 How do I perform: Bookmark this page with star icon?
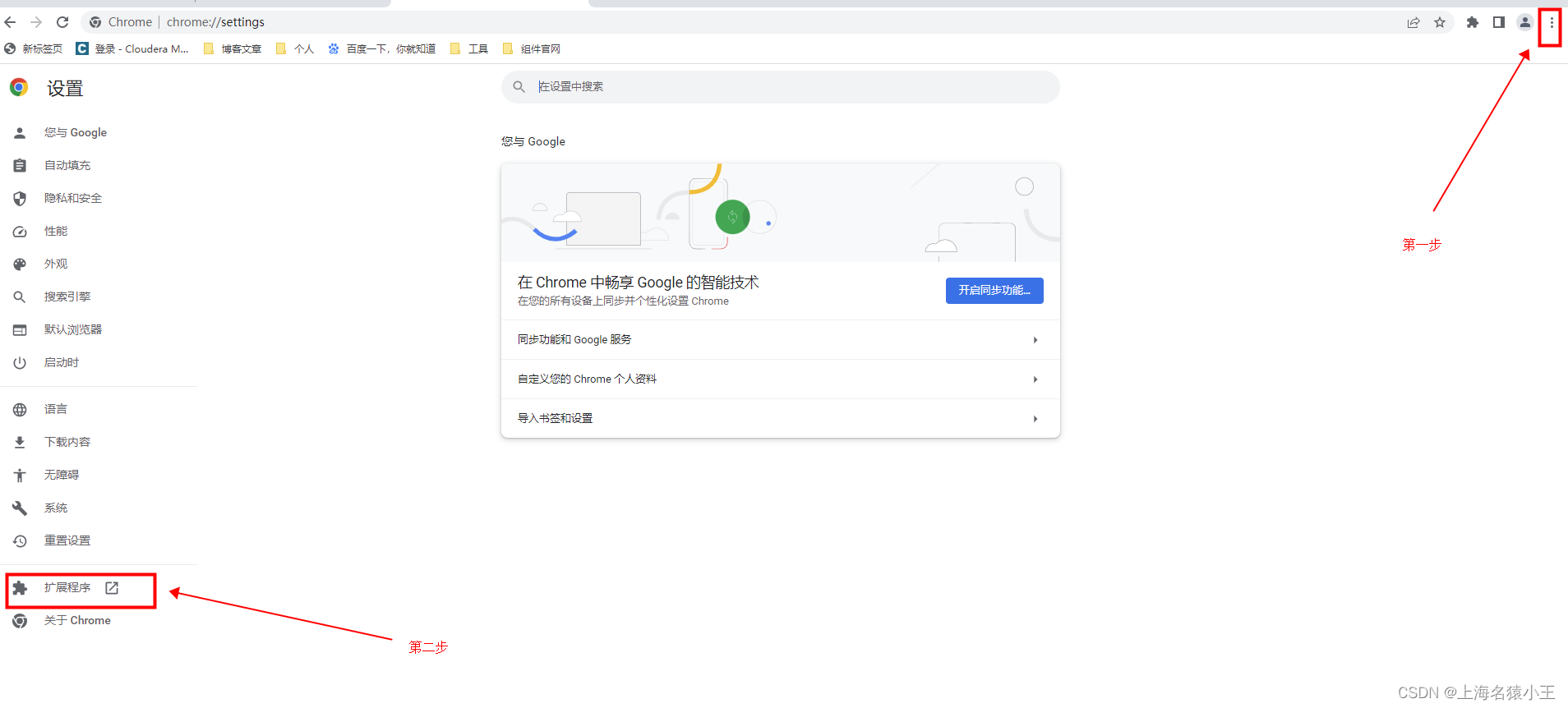pos(1440,22)
